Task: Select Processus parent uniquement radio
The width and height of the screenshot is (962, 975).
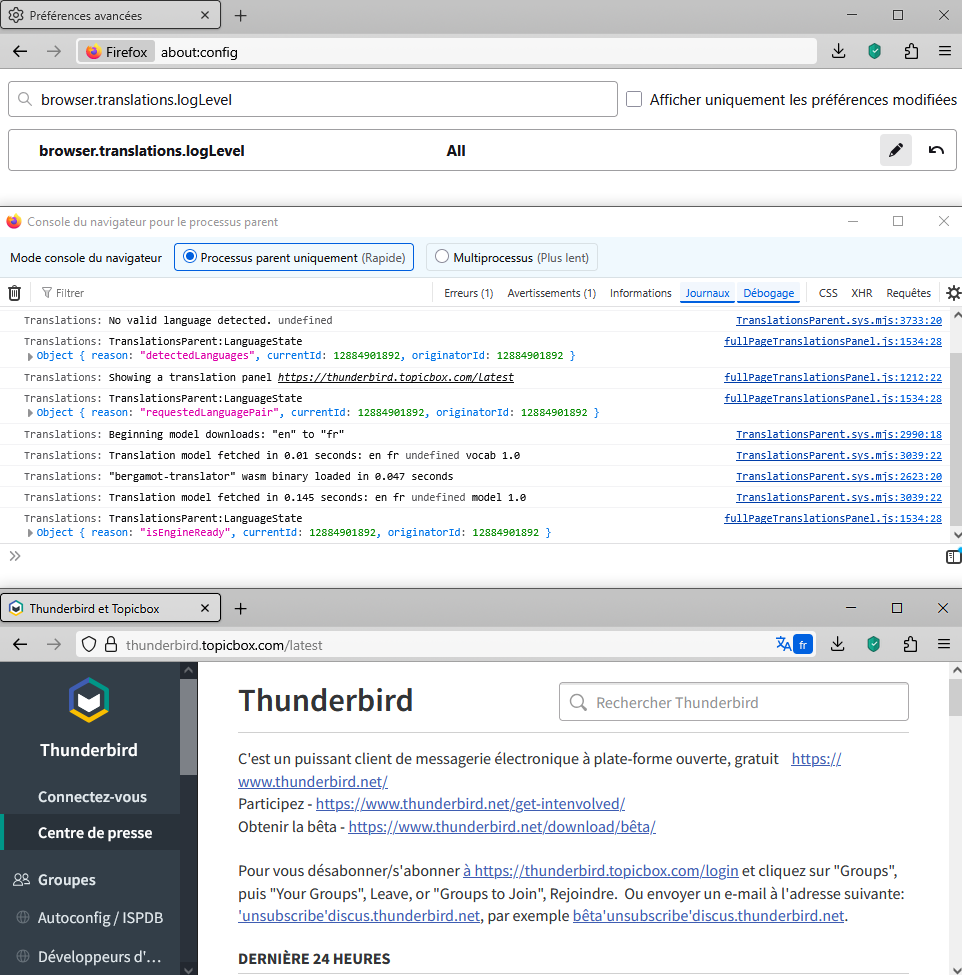Action: coord(190,257)
